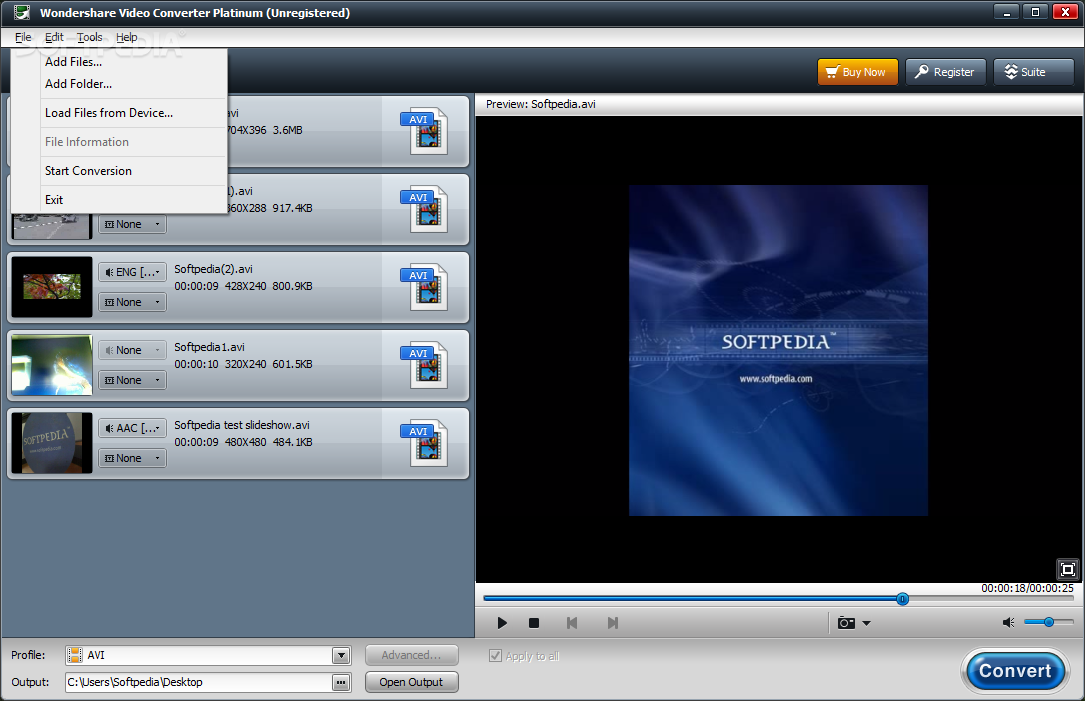The image size is (1085, 701).
Task: Open AAC audio dropdown for slideshow file
Action: [x=132, y=429]
